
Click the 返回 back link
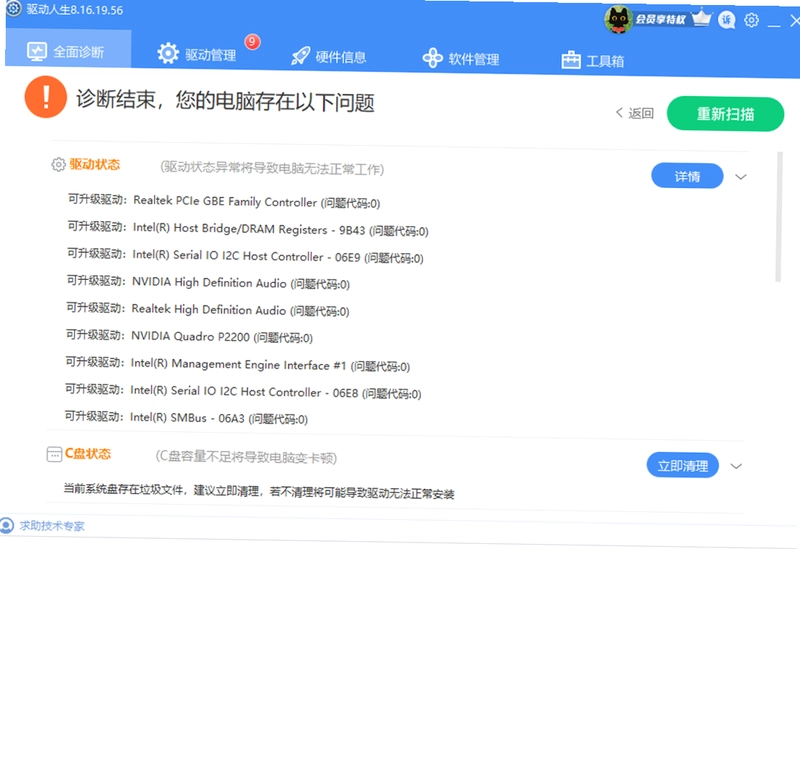(x=634, y=113)
